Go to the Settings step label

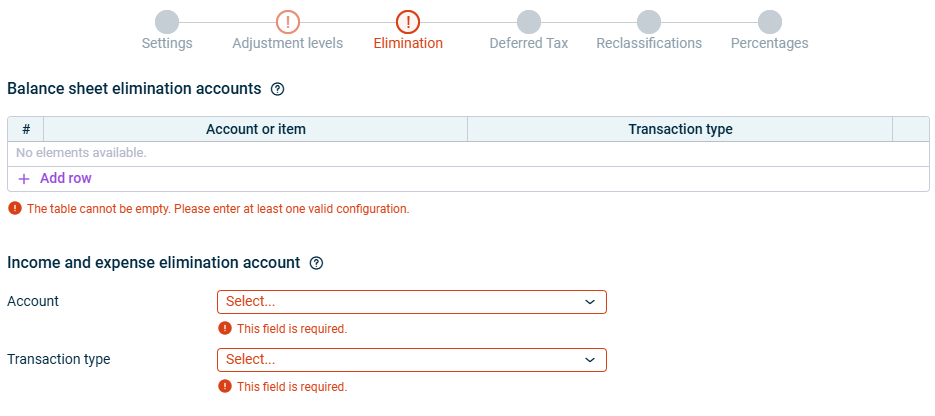pos(167,44)
